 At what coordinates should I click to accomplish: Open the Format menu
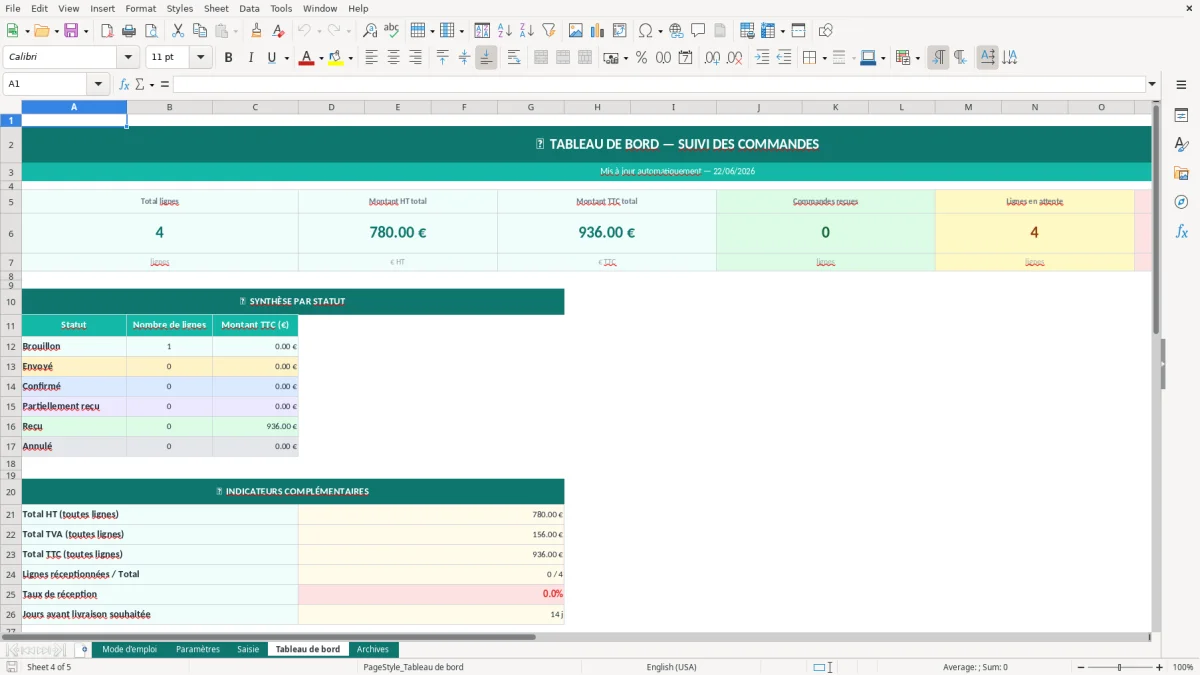(x=140, y=8)
